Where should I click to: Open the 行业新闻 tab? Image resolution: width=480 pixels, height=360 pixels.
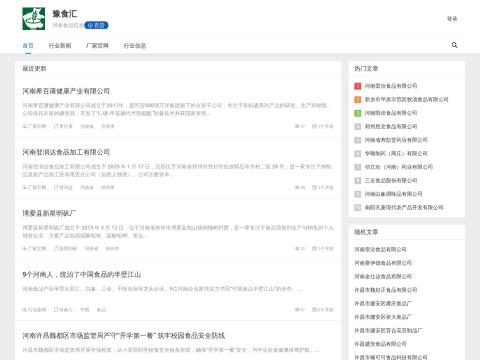pos(60,46)
